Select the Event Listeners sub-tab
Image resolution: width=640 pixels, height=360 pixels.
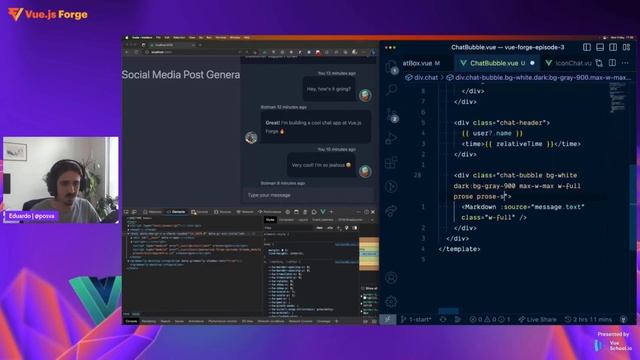(322, 220)
